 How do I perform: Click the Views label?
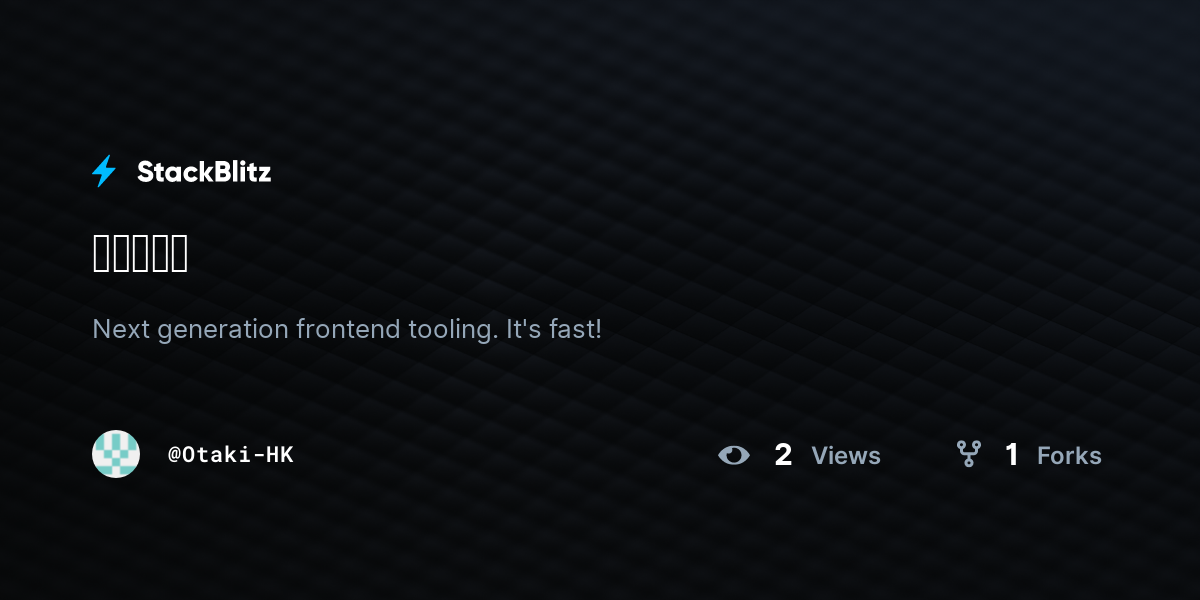(x=846, y=456)
